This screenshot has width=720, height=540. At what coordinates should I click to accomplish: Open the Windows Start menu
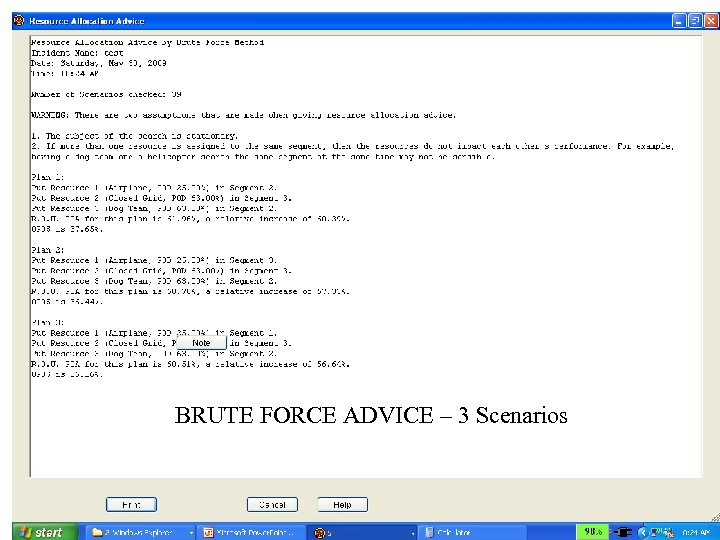(45, 532)
